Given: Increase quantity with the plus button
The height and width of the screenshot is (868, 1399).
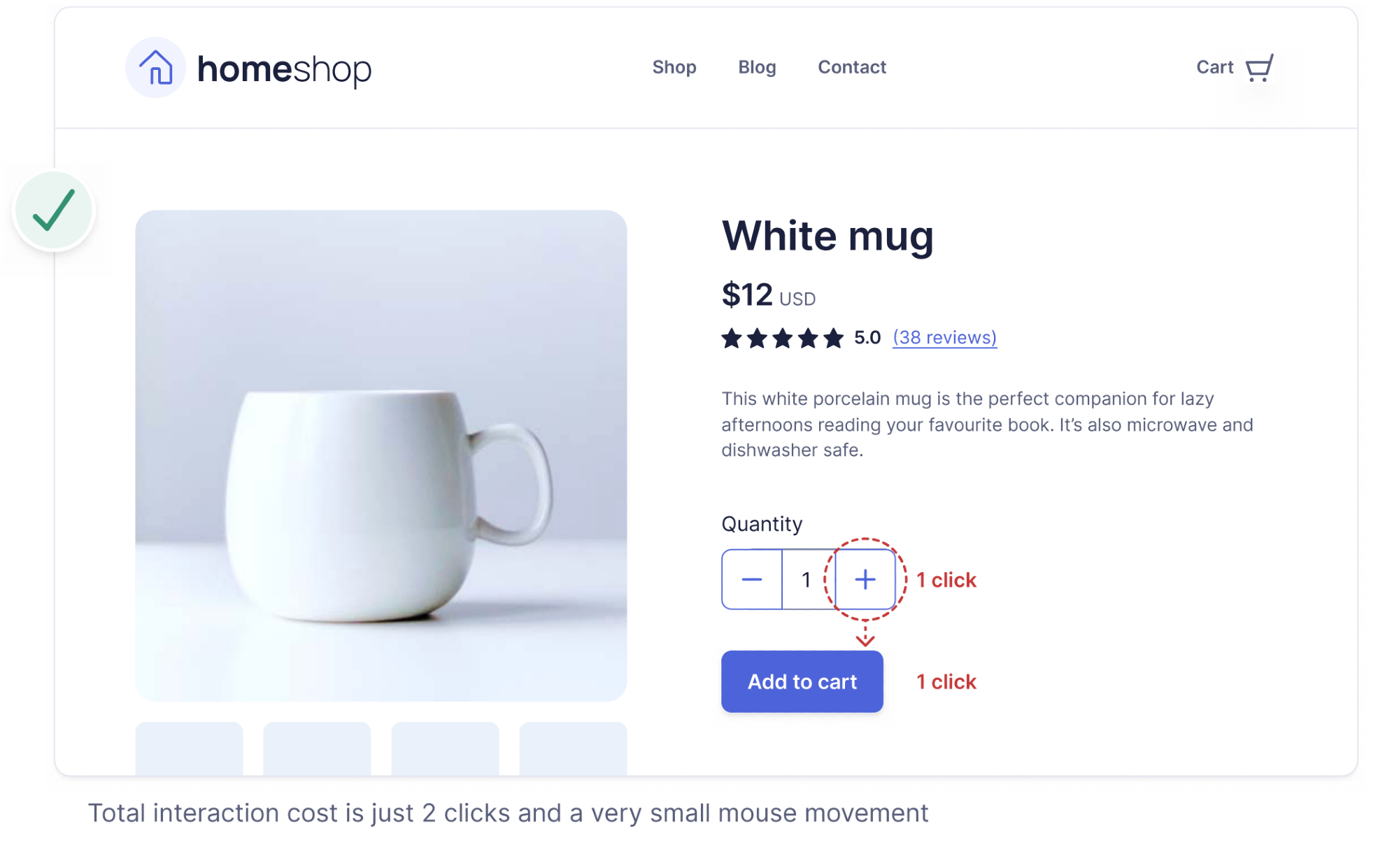Looking at the screenshot, I should 865,579.
